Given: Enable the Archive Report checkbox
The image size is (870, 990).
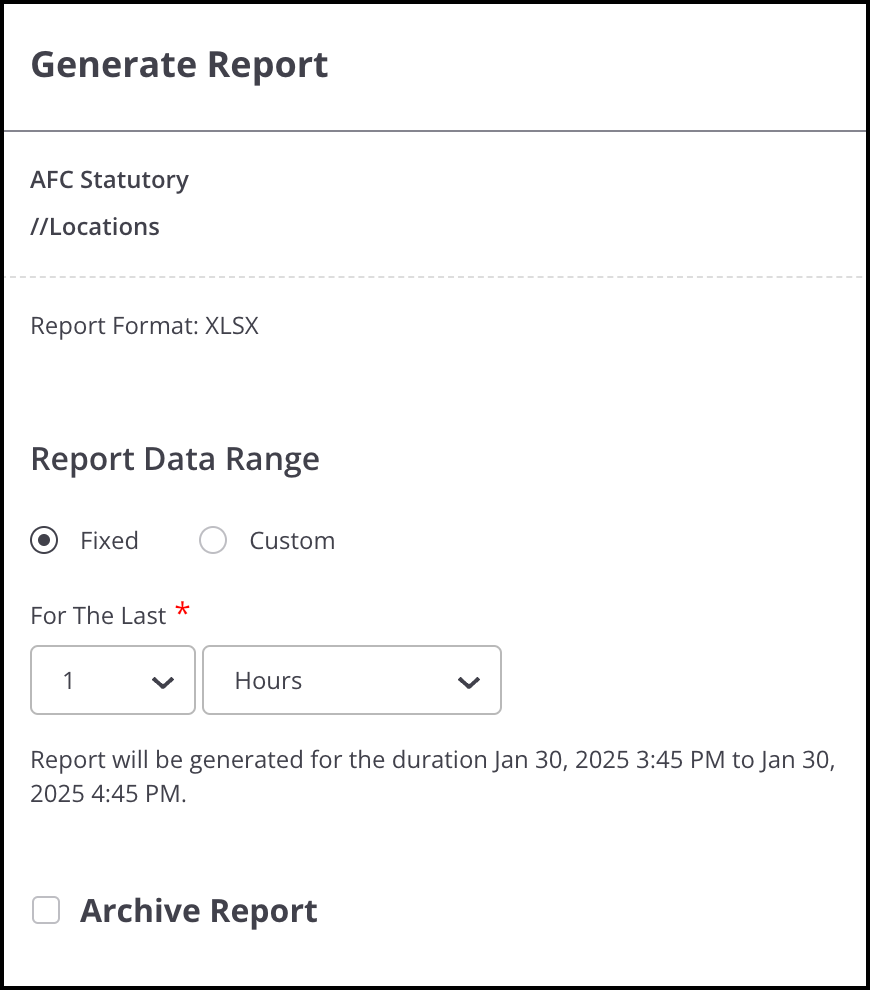Looking at the screenshot, I should pos(46,910).
